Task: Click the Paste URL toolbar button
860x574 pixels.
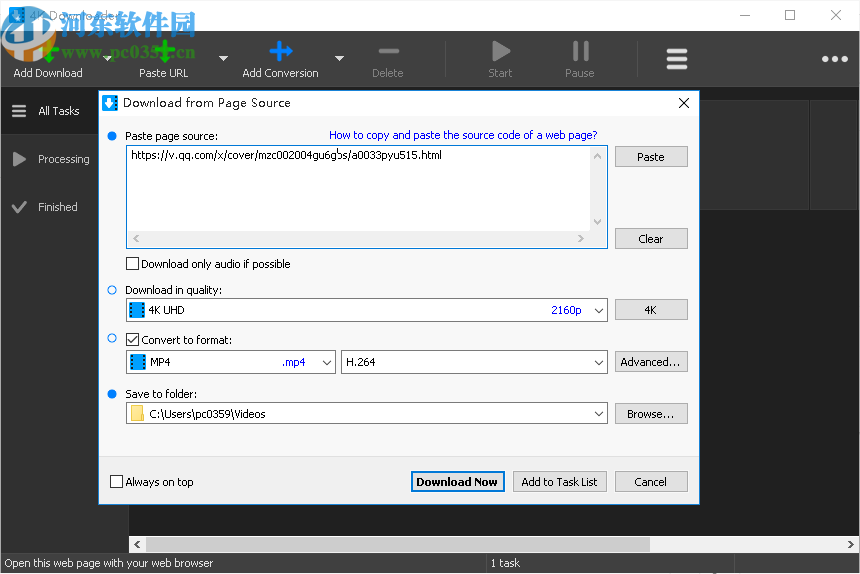Action: click(163, 60)
